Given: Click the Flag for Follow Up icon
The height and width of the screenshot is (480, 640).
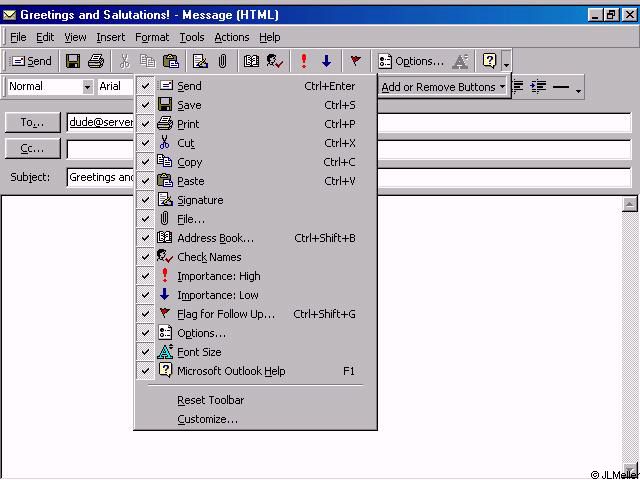Looking at the screenshot, I should point(354,61).
